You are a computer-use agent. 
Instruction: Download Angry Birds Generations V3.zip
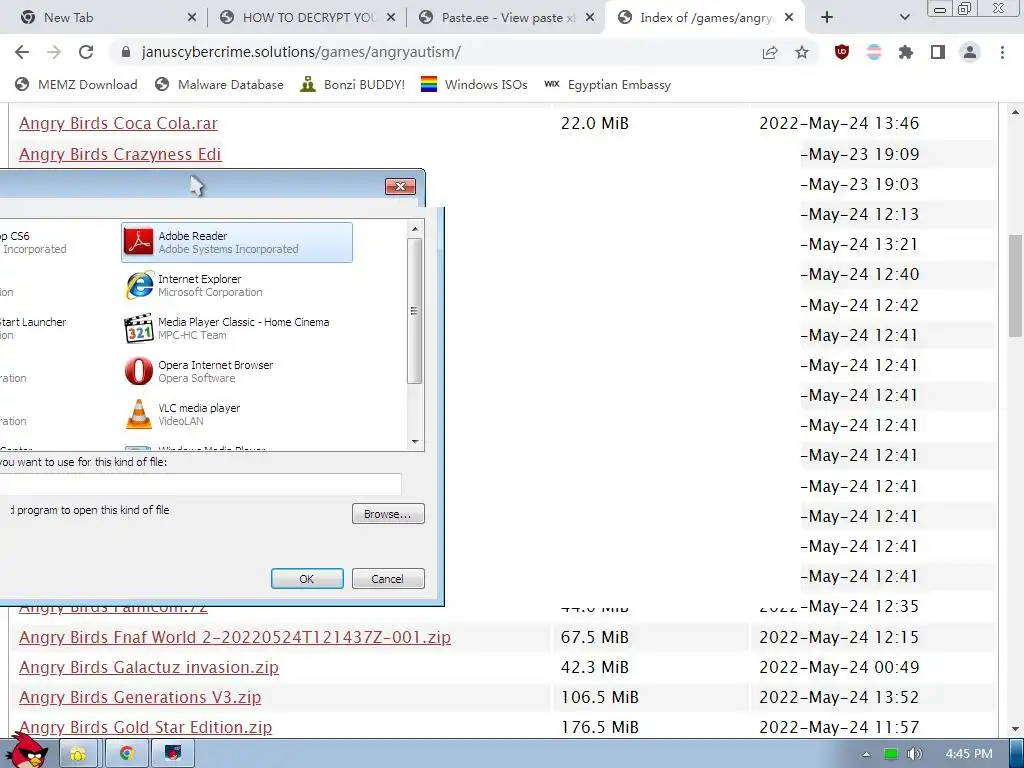coord(140,697)
